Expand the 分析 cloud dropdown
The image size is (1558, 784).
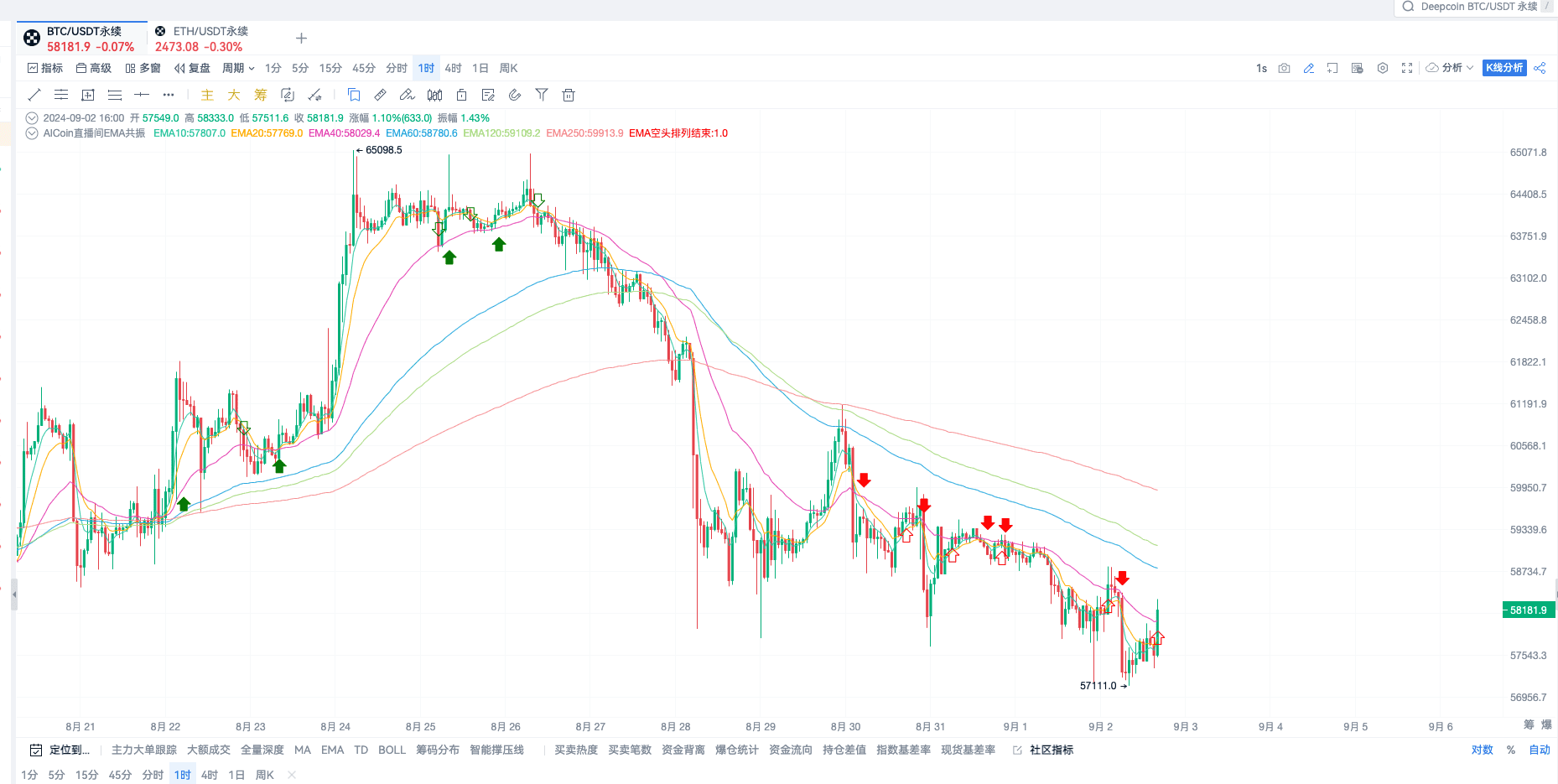click(x=1450, y=68)
